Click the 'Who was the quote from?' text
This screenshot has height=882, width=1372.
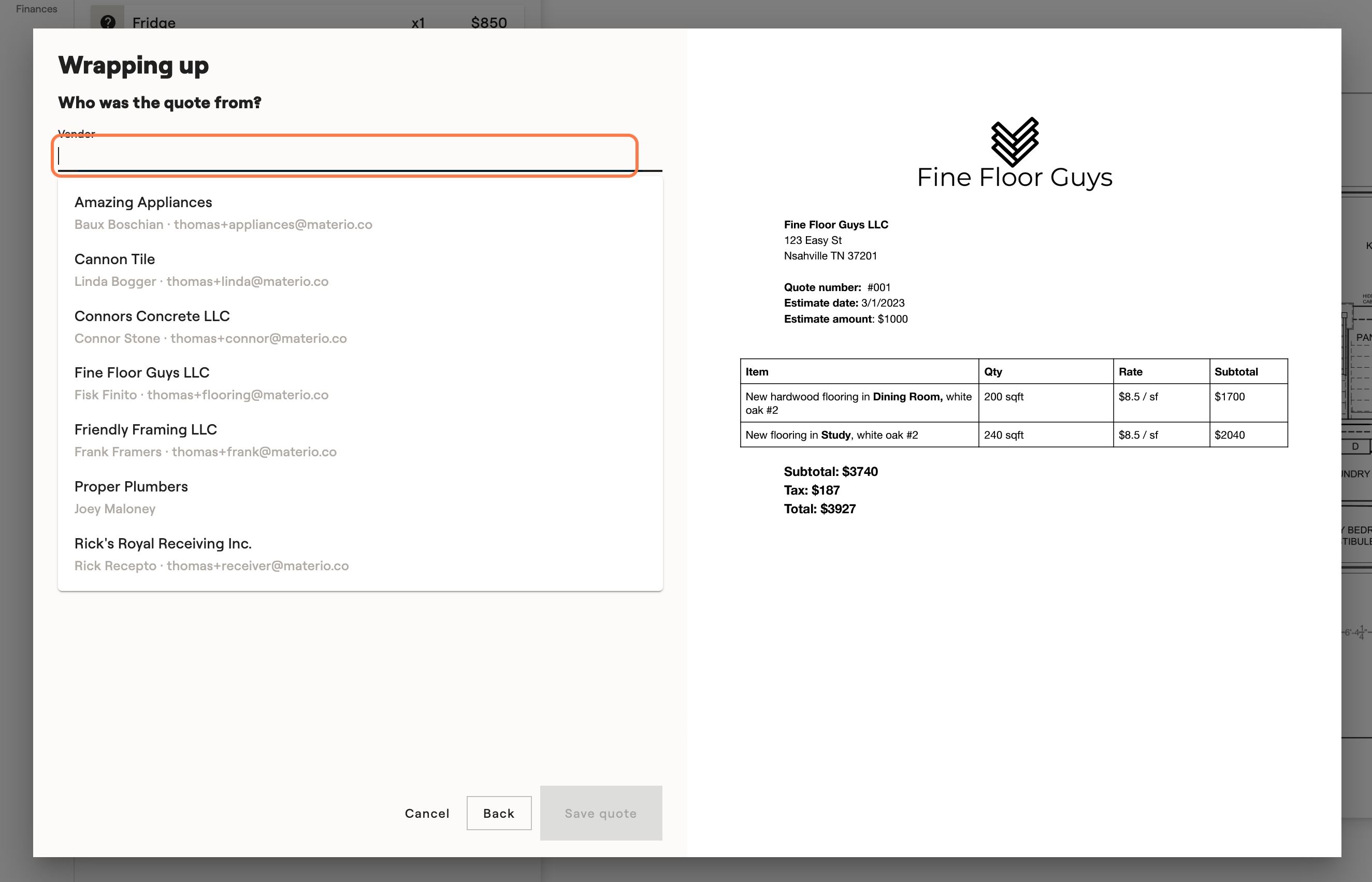click(160, 103)
